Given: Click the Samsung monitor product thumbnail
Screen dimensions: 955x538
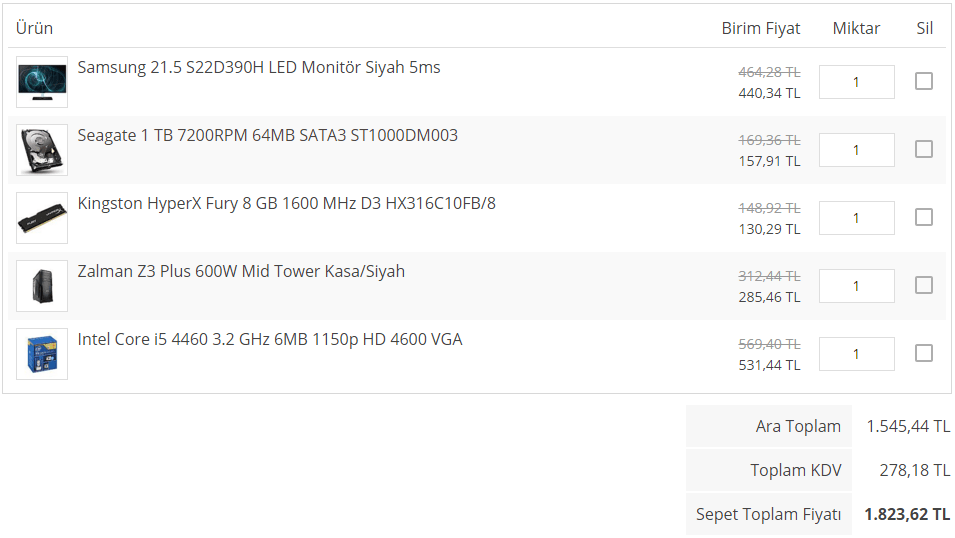Looking at the screenshot, I should (42, 82).
